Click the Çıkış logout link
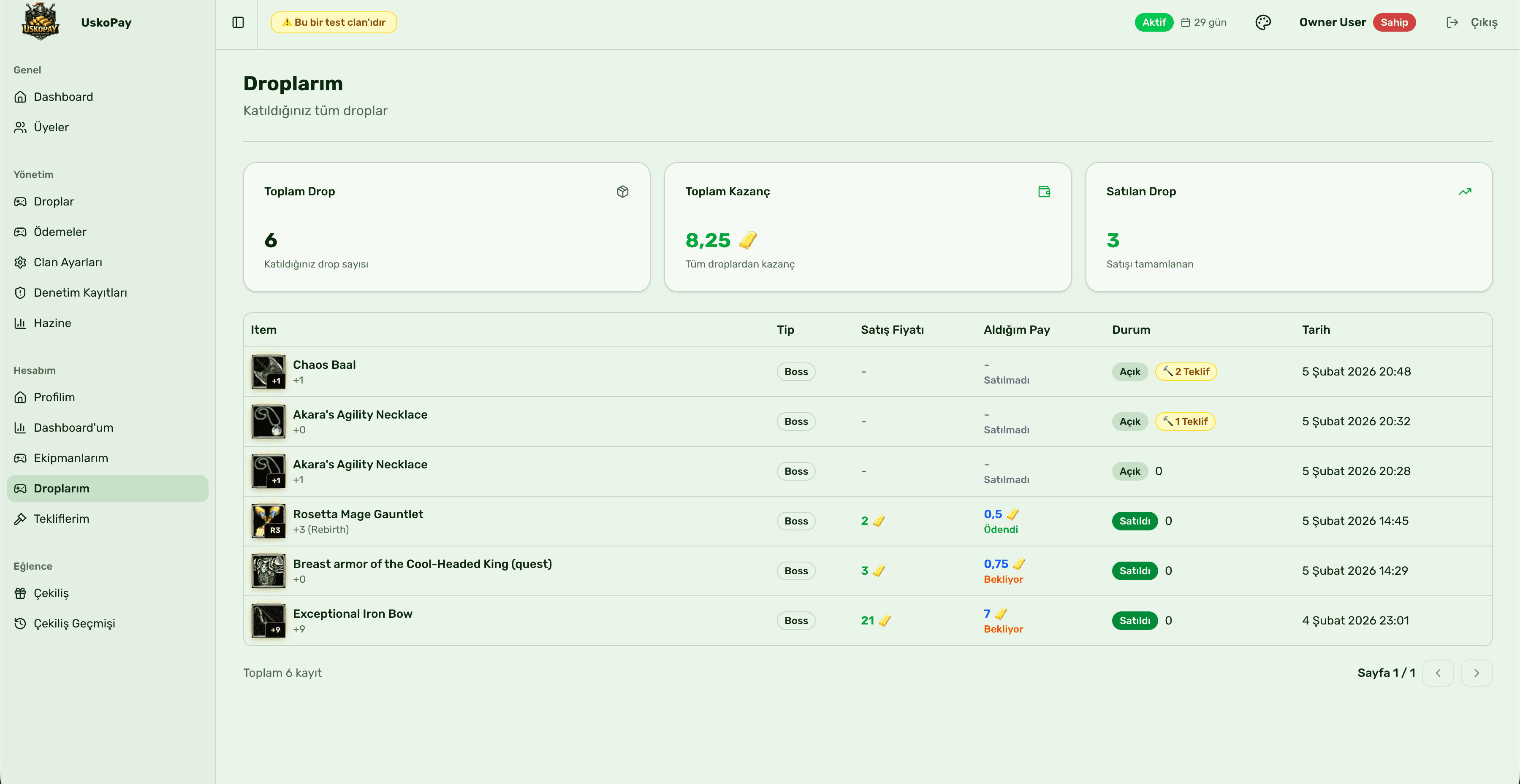1520x784 pixels. point(1485,22)
